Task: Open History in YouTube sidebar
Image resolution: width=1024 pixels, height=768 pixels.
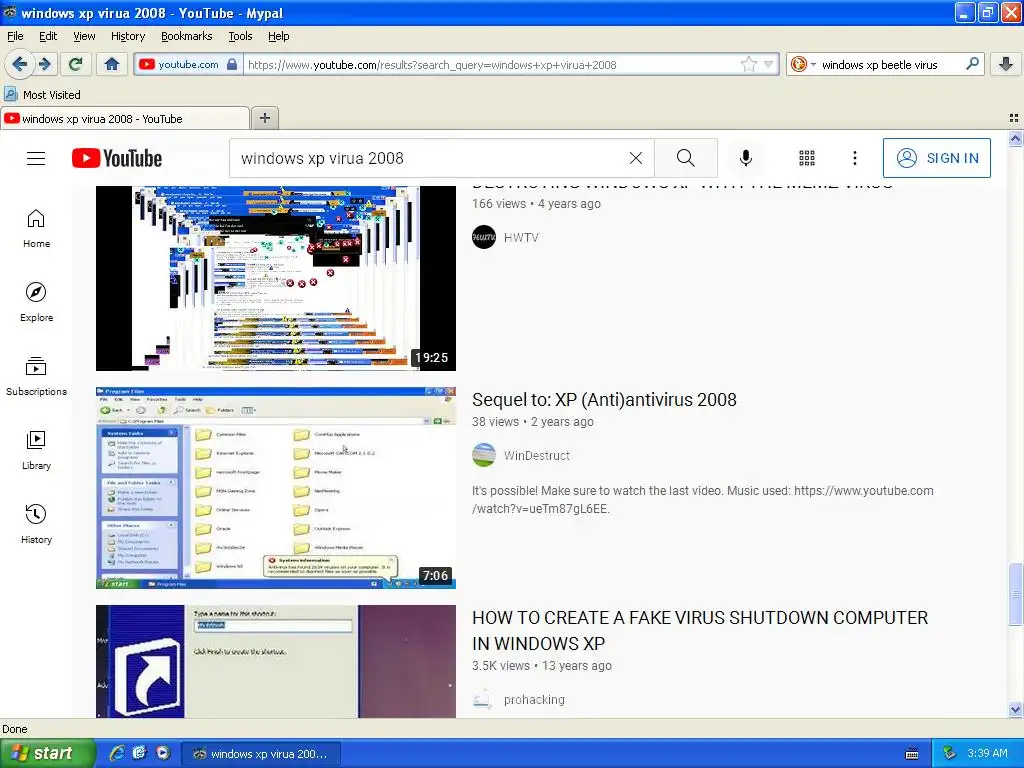Action: (x=36, y=524)
